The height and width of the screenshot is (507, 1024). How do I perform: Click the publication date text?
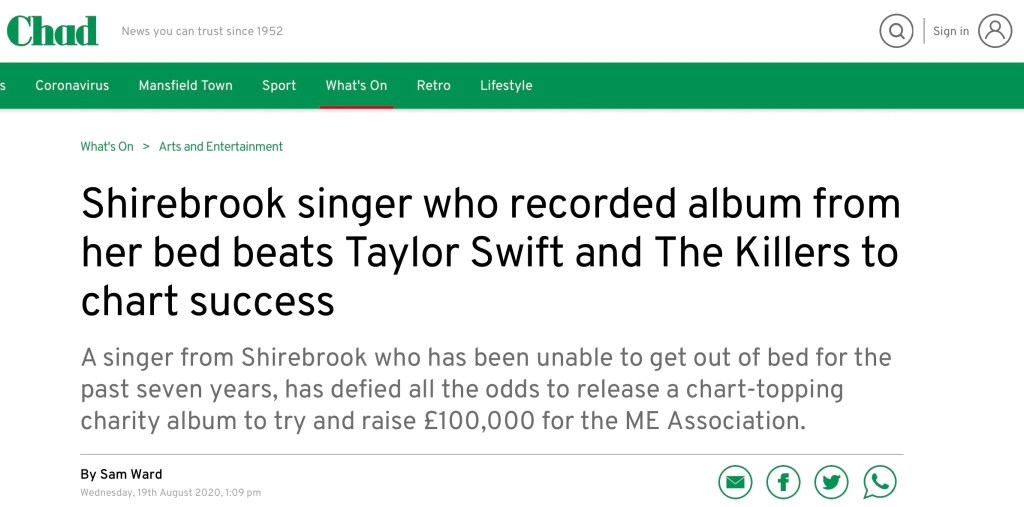pos(170,493)
